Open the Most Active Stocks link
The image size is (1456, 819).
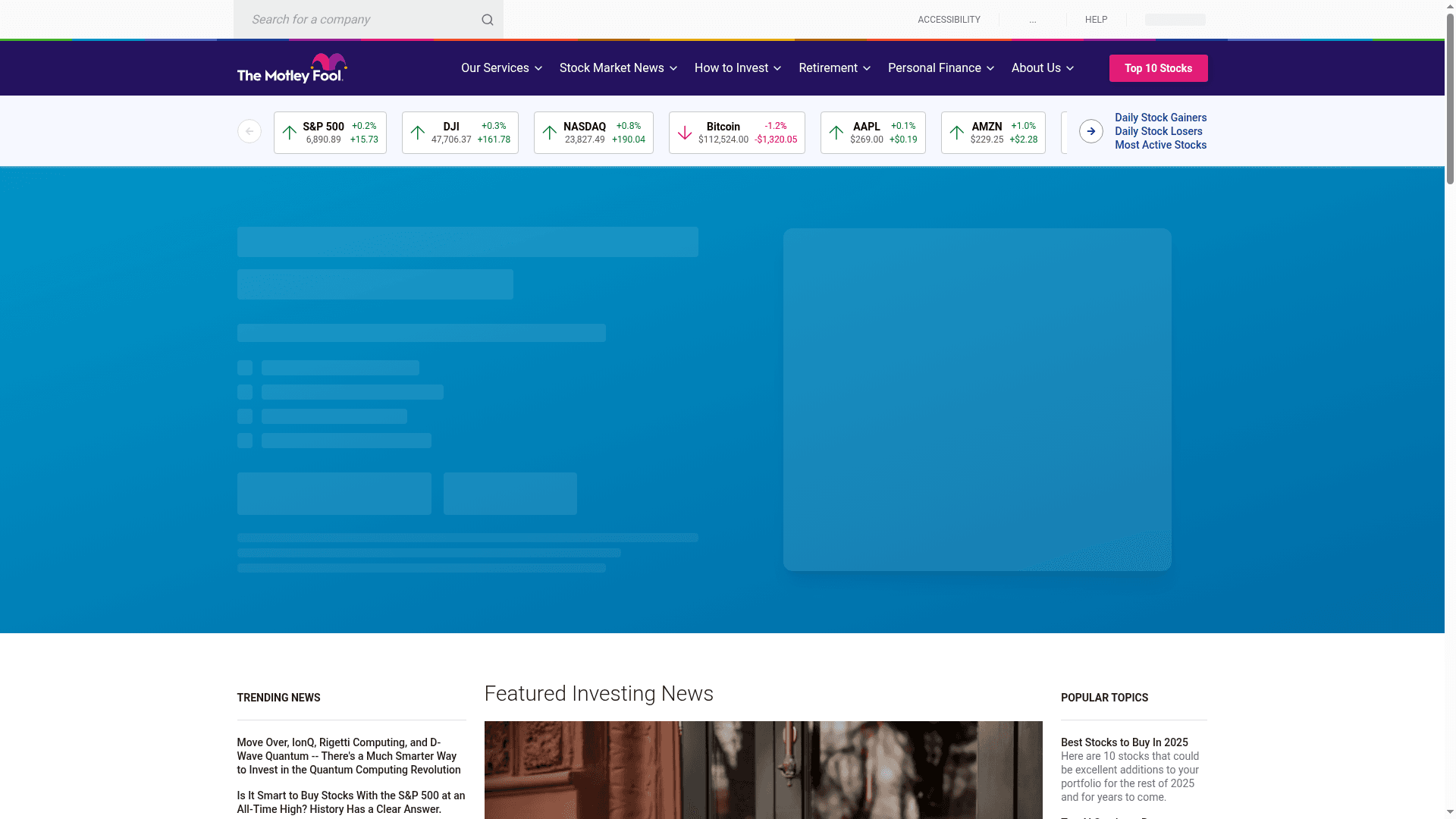point(1160,144)
